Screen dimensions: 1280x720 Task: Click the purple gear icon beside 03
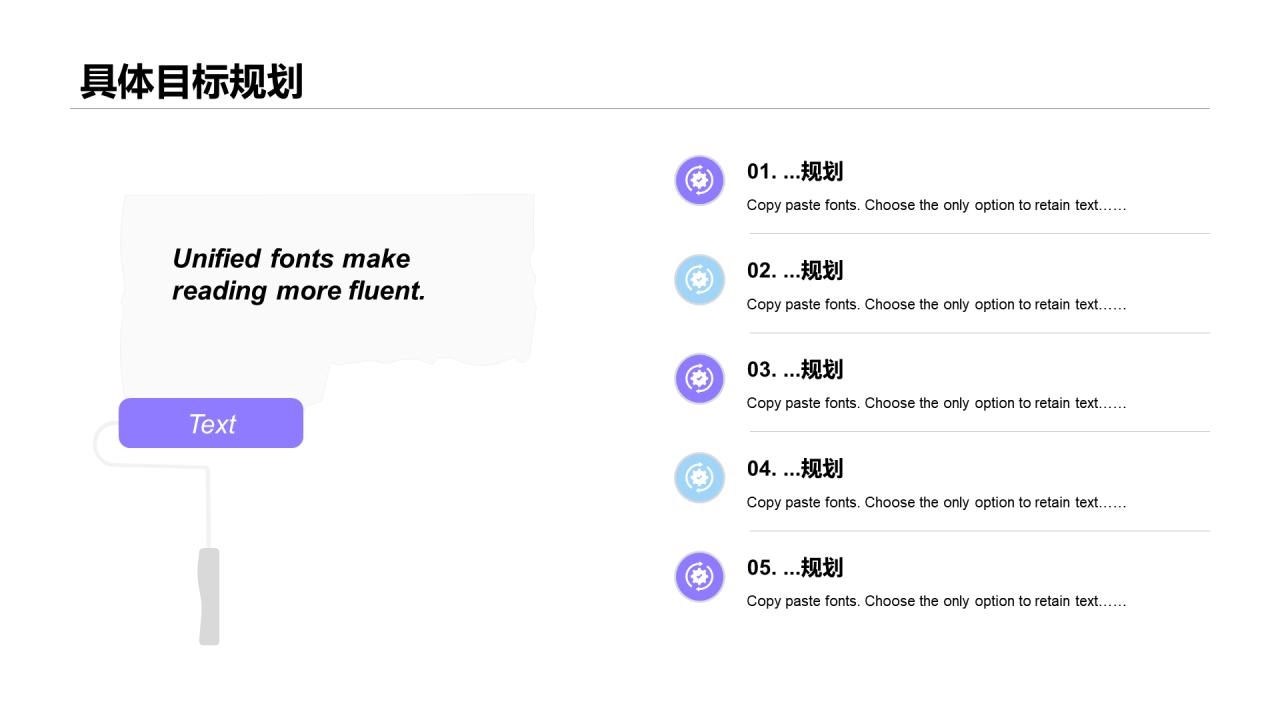[700, 379]
